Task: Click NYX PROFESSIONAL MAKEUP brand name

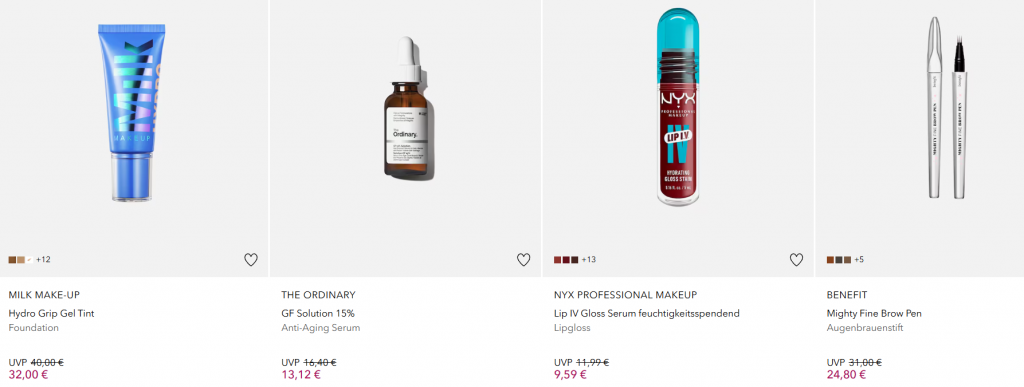Action: 626,295
